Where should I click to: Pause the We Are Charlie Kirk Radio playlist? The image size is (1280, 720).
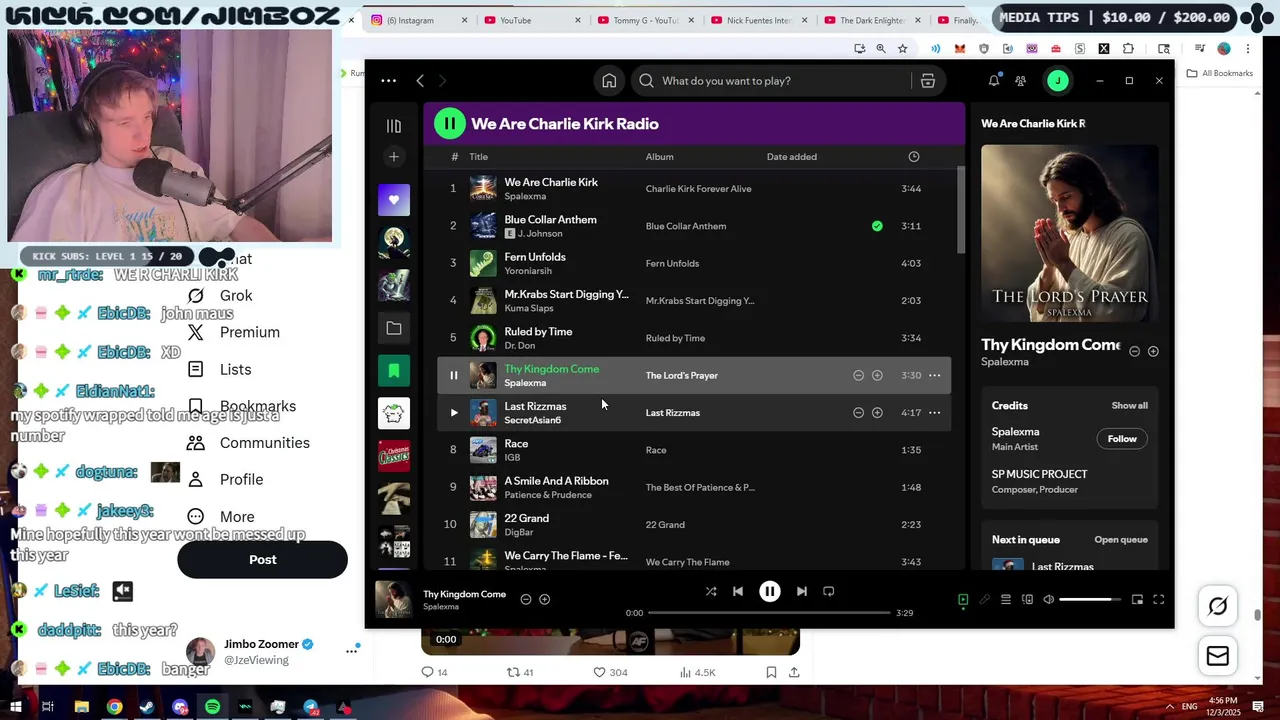click(x=449, y=124)
